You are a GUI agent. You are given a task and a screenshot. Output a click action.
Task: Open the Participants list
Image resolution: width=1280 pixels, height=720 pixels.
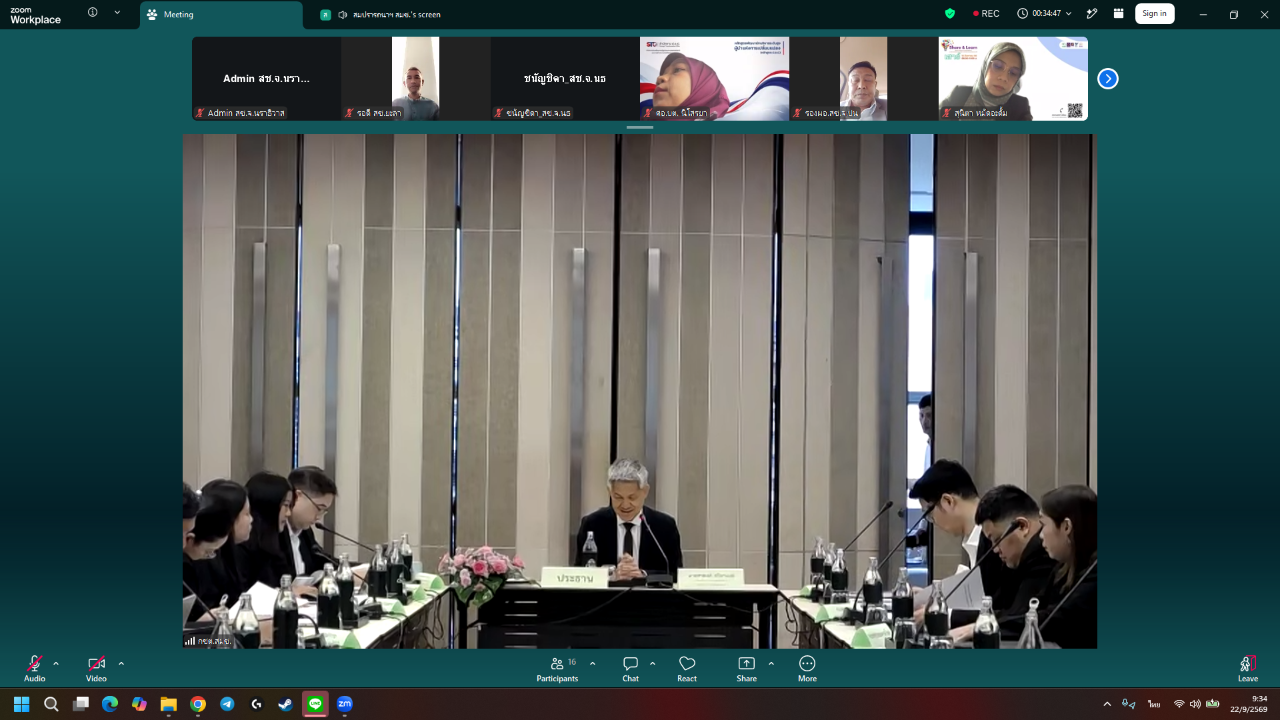point(557,669)
